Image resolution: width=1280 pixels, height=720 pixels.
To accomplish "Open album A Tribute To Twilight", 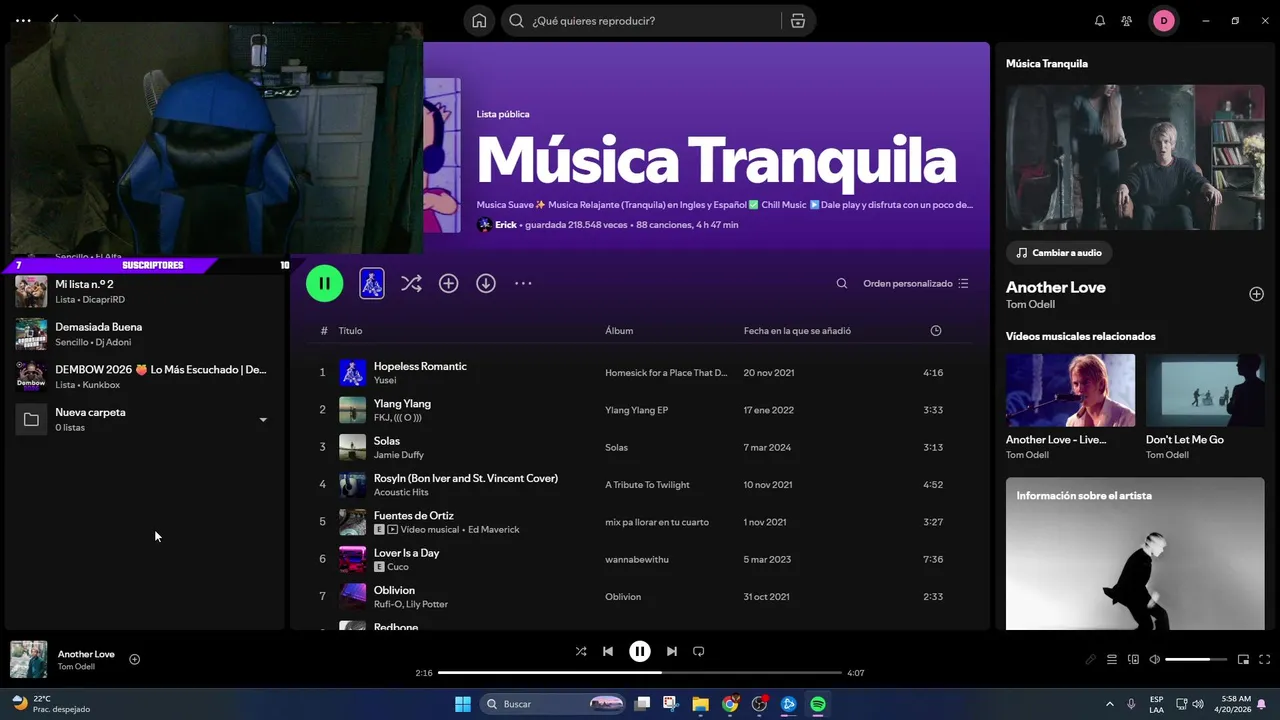I will pyautogui.click(x=647, y=485).
